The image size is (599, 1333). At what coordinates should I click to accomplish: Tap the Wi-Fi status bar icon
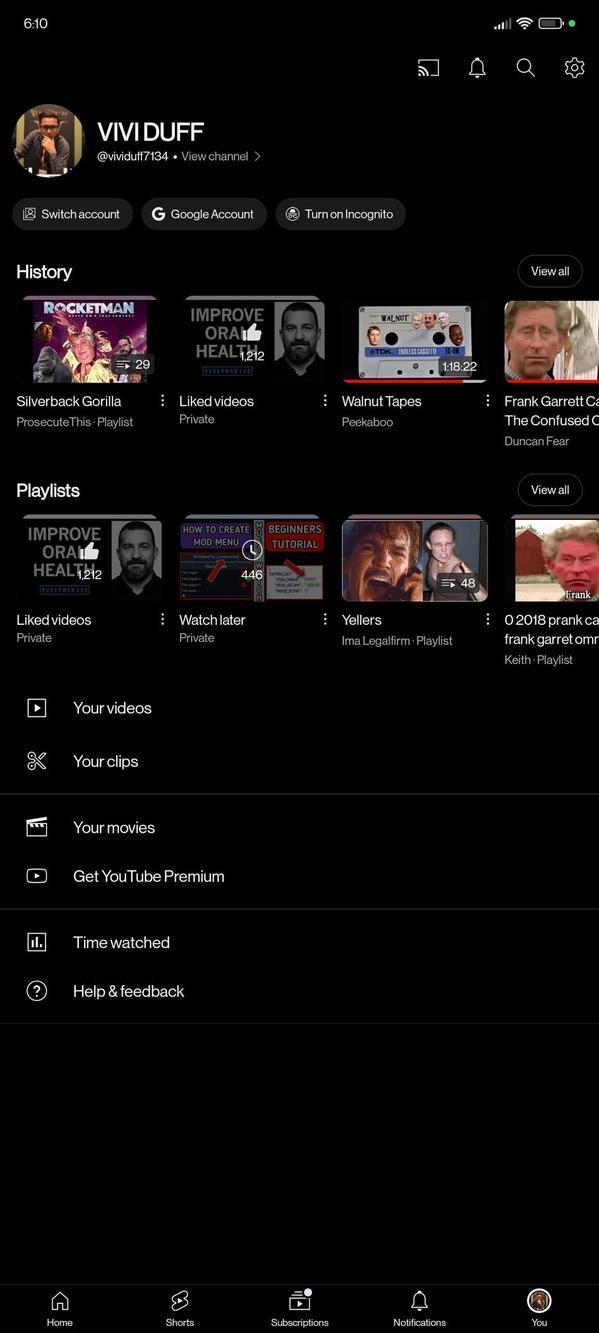525,23
